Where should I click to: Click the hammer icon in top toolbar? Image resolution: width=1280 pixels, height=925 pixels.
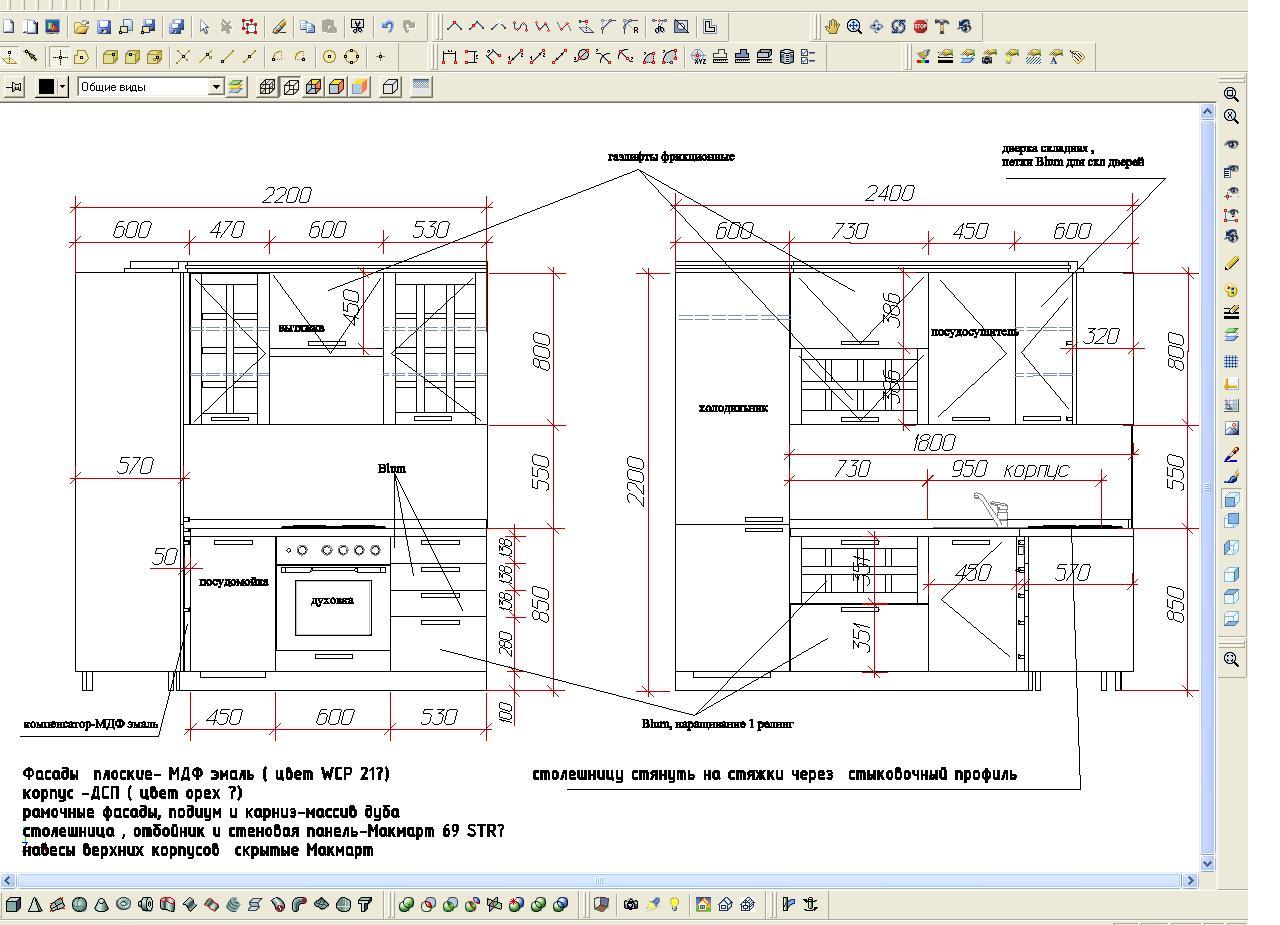942,27
